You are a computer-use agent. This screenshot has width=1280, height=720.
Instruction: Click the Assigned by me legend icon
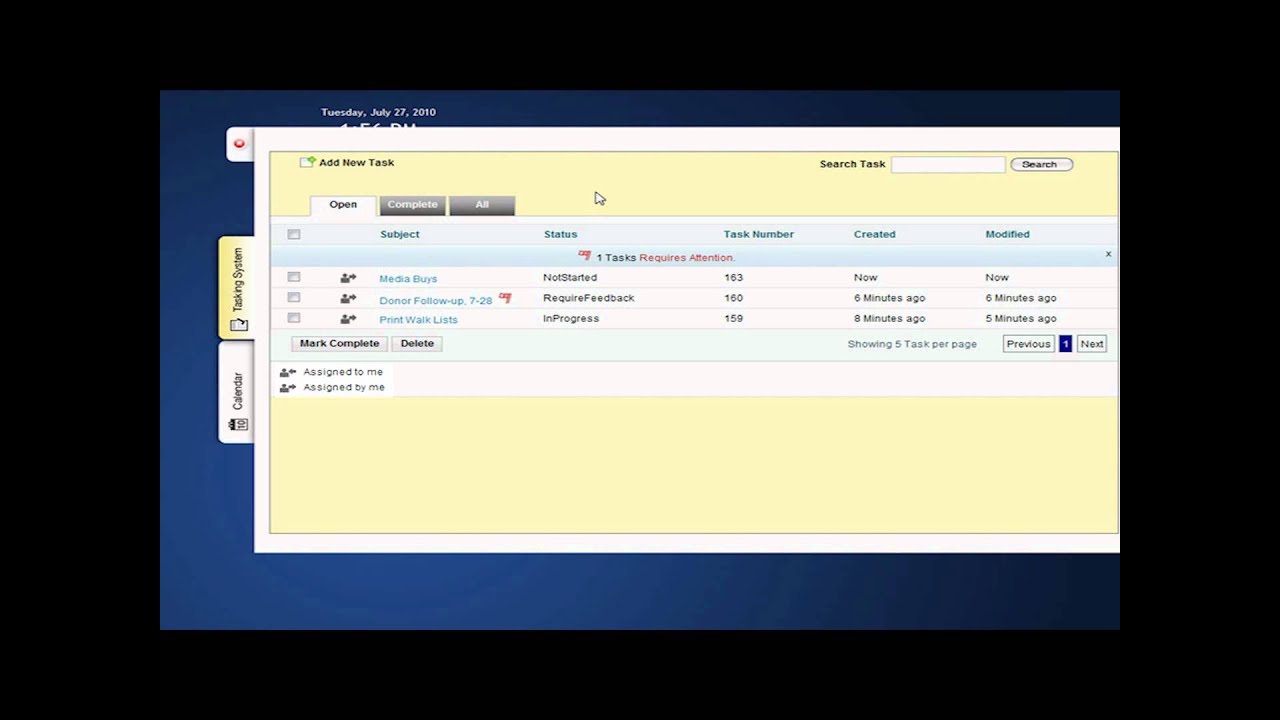[288, 387]
